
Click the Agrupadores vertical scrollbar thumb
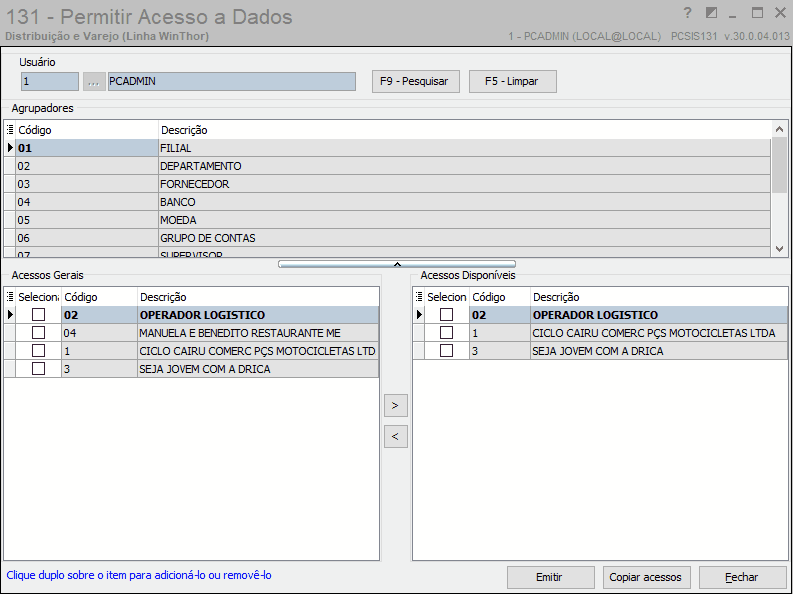coord(779,165)
